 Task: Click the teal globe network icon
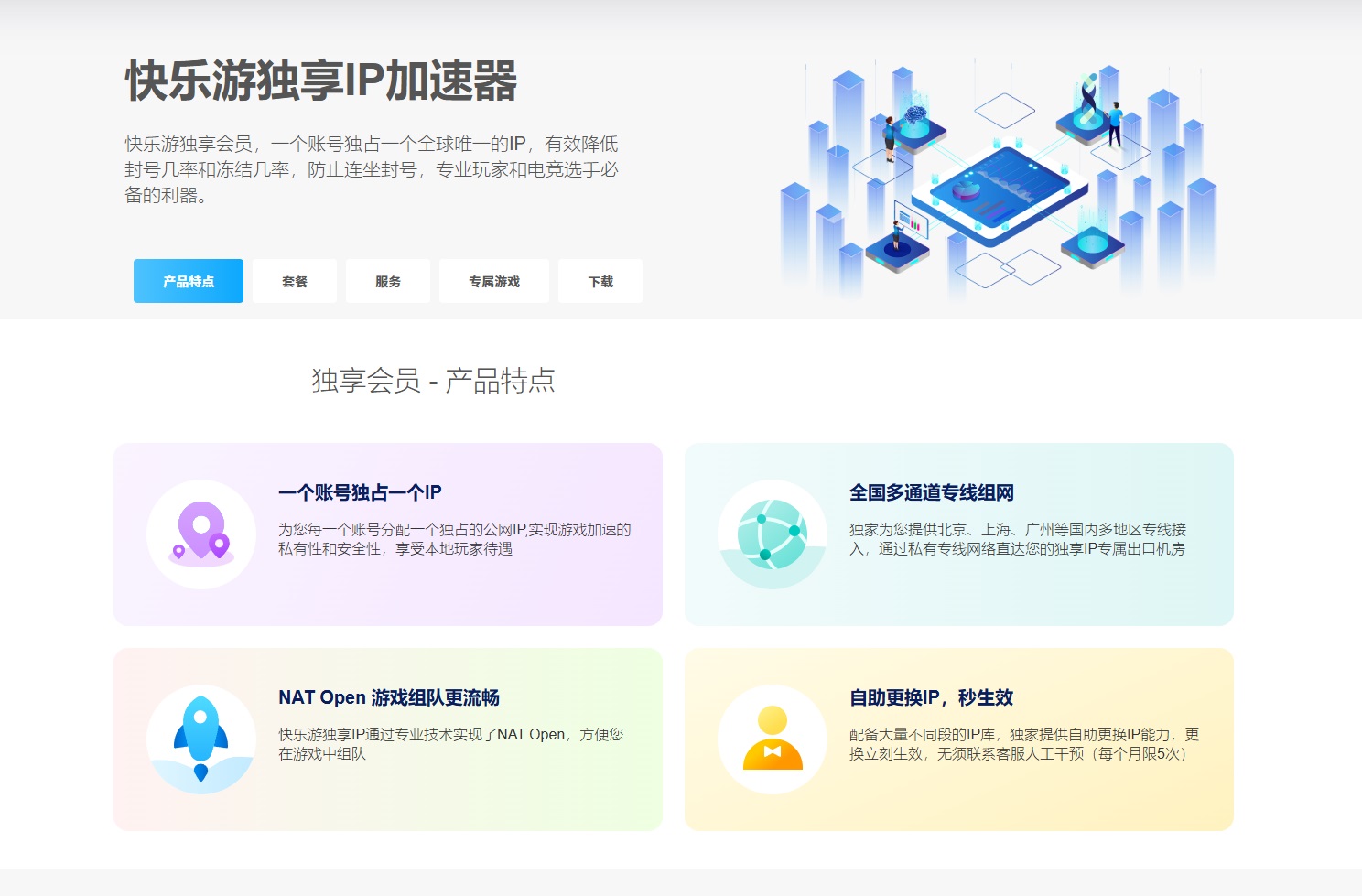click(773, 534)
